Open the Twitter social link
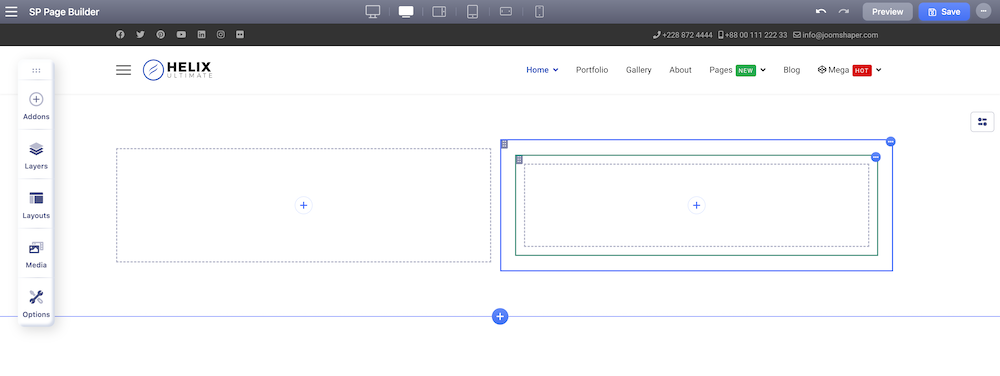1000x376 pixels. click(140, 34)
